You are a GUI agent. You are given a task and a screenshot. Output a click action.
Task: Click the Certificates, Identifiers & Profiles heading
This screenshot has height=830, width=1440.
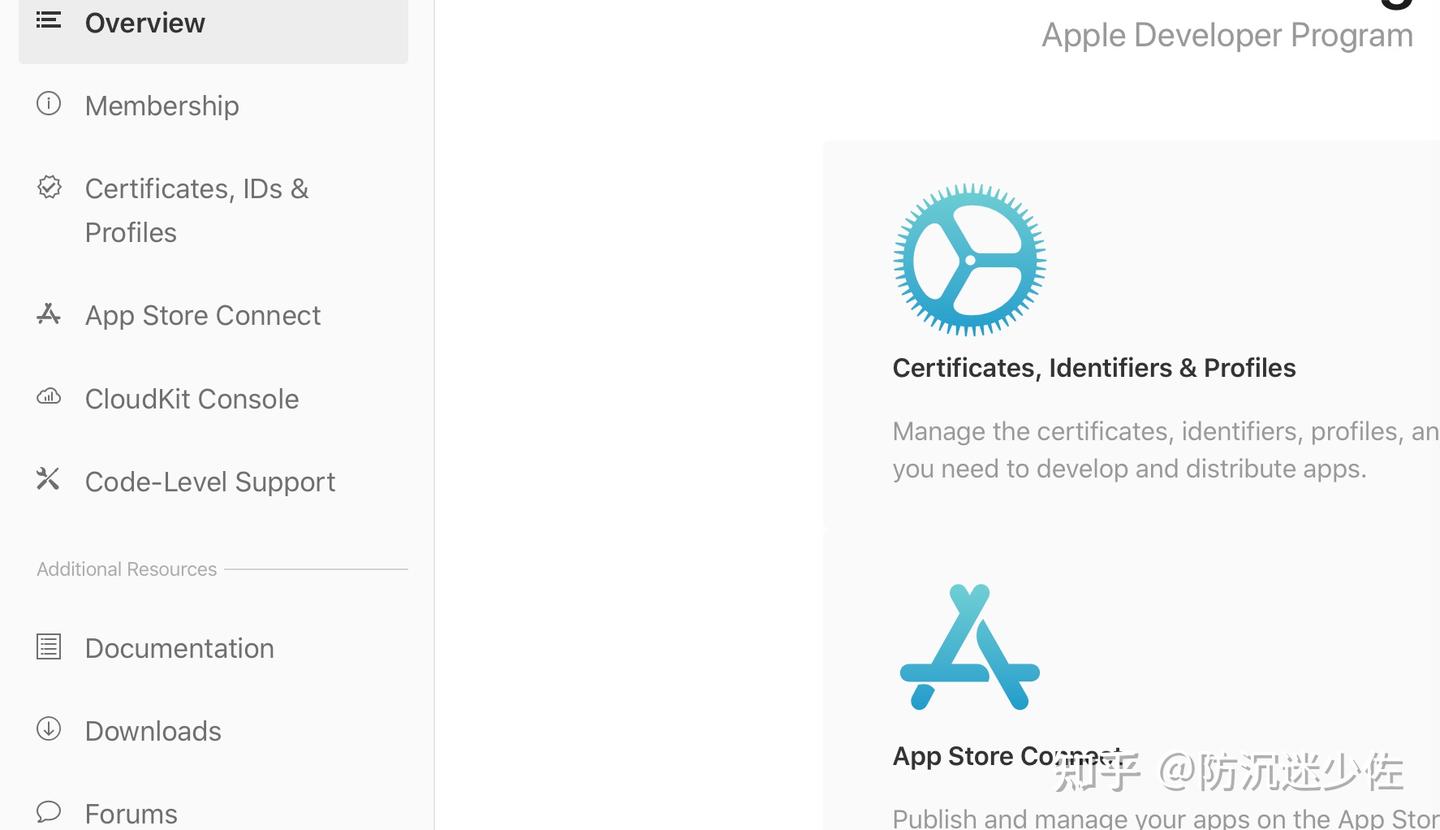[1094, 368]
